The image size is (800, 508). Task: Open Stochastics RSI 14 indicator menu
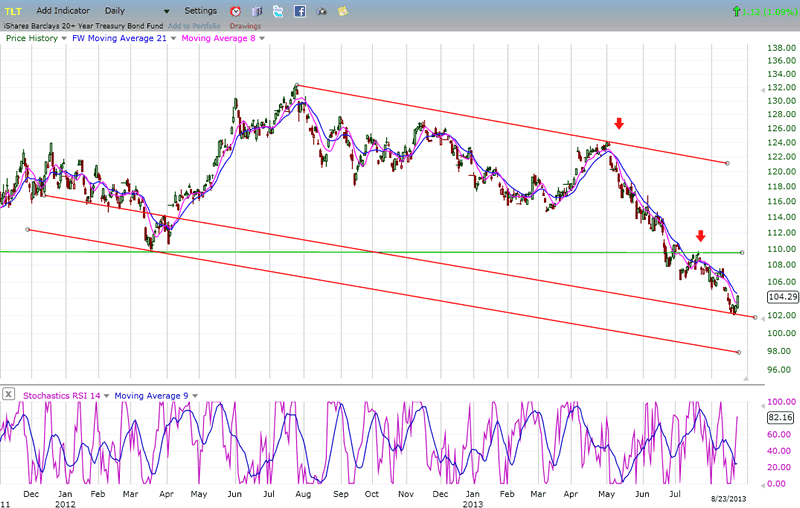(x=107, y=395)
